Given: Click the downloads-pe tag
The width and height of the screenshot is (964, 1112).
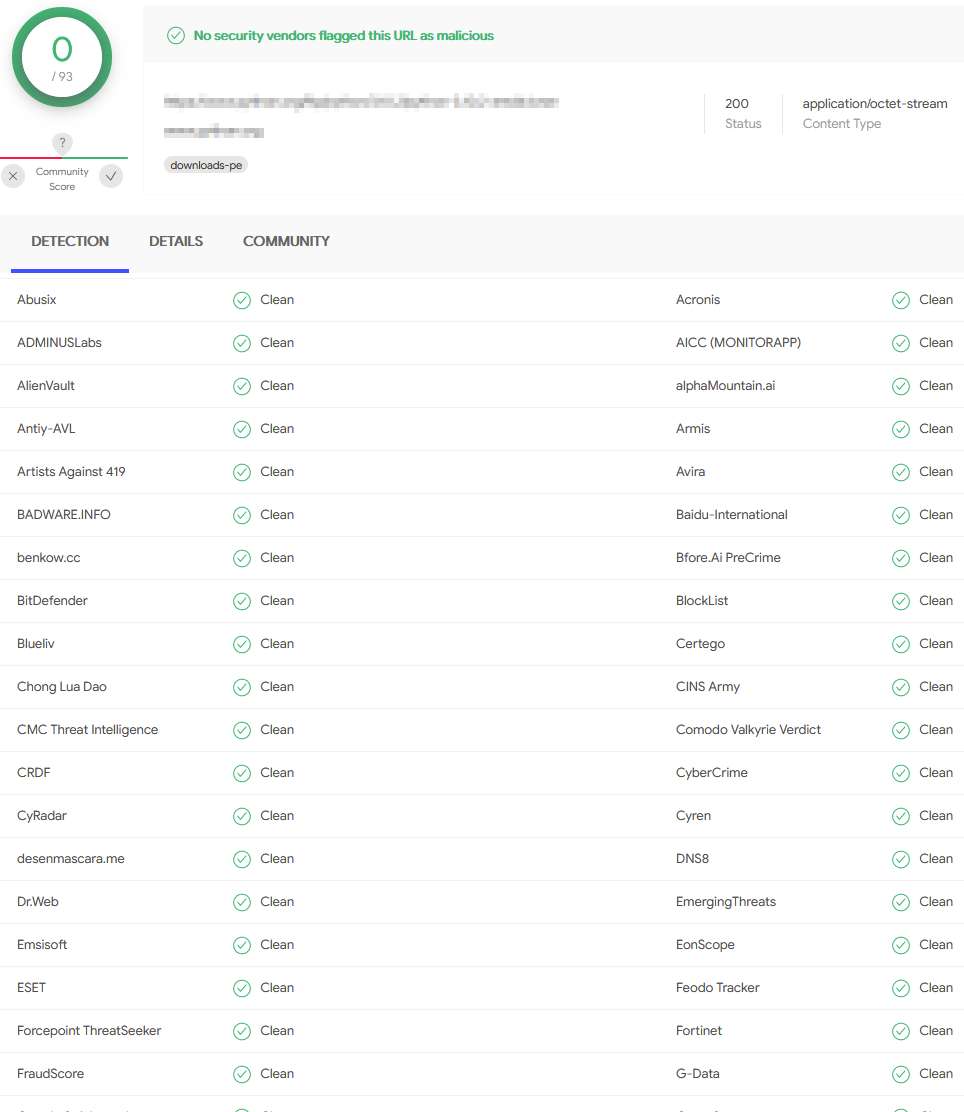Looking at the screenshot, I should tap(206, 165).
